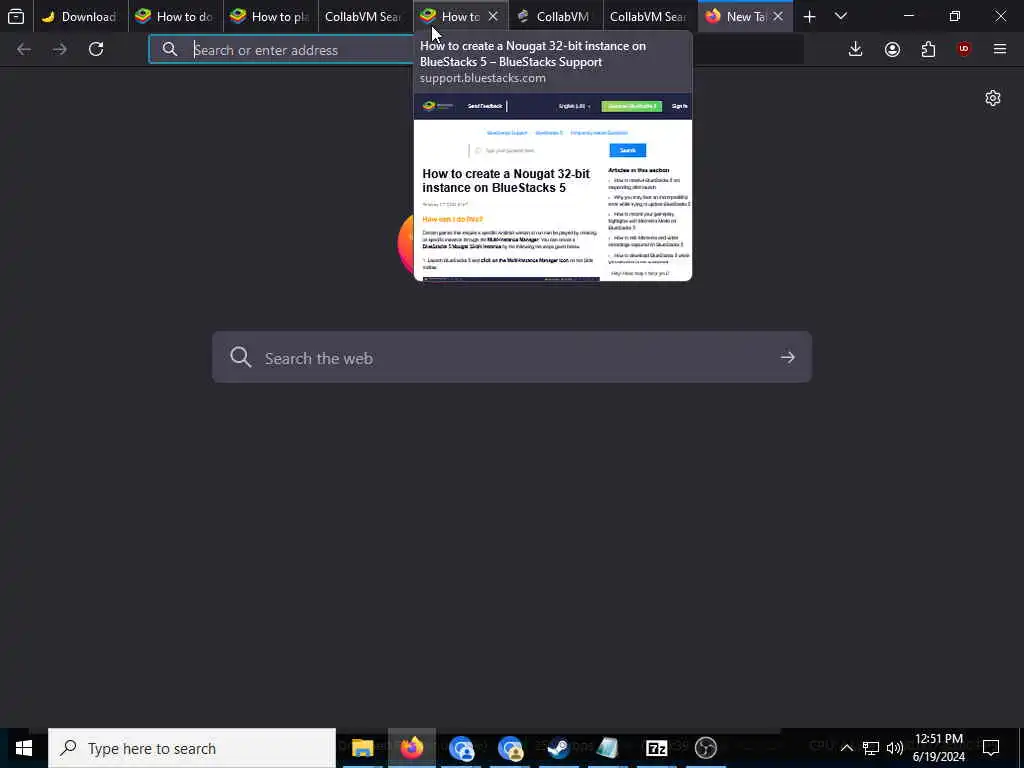Go back to previous page
This screenshot has height=768, width=1024.
coord(24,49)
